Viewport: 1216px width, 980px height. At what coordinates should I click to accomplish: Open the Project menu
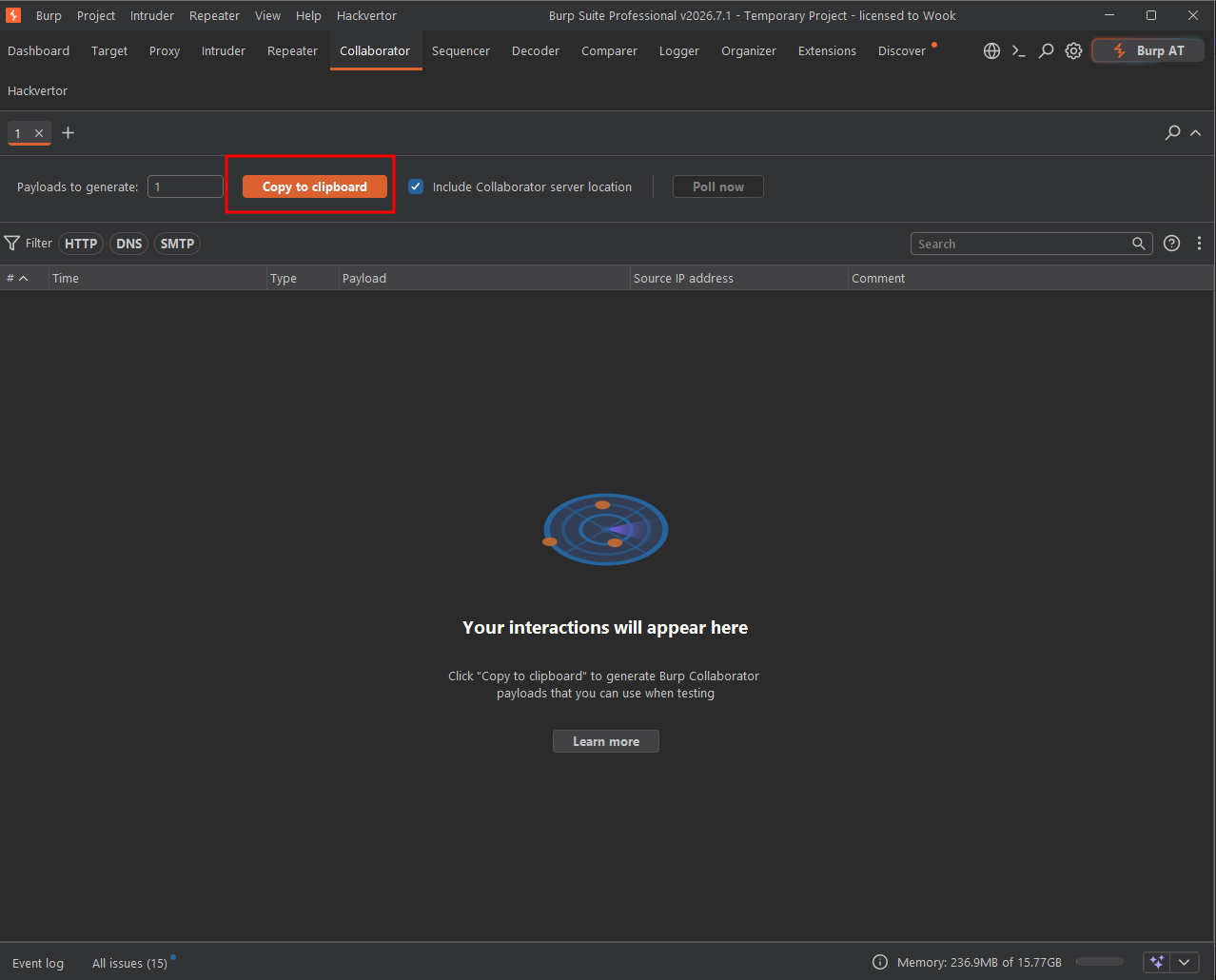tap(96, 15)
